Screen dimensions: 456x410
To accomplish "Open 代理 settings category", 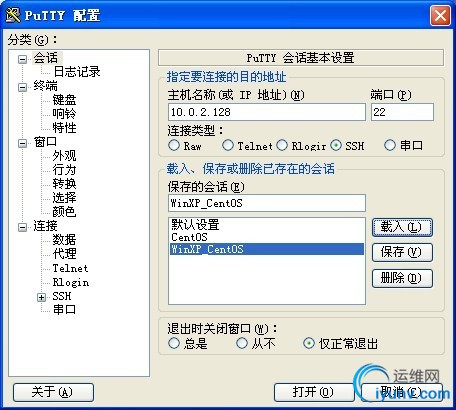I will 64,254.
